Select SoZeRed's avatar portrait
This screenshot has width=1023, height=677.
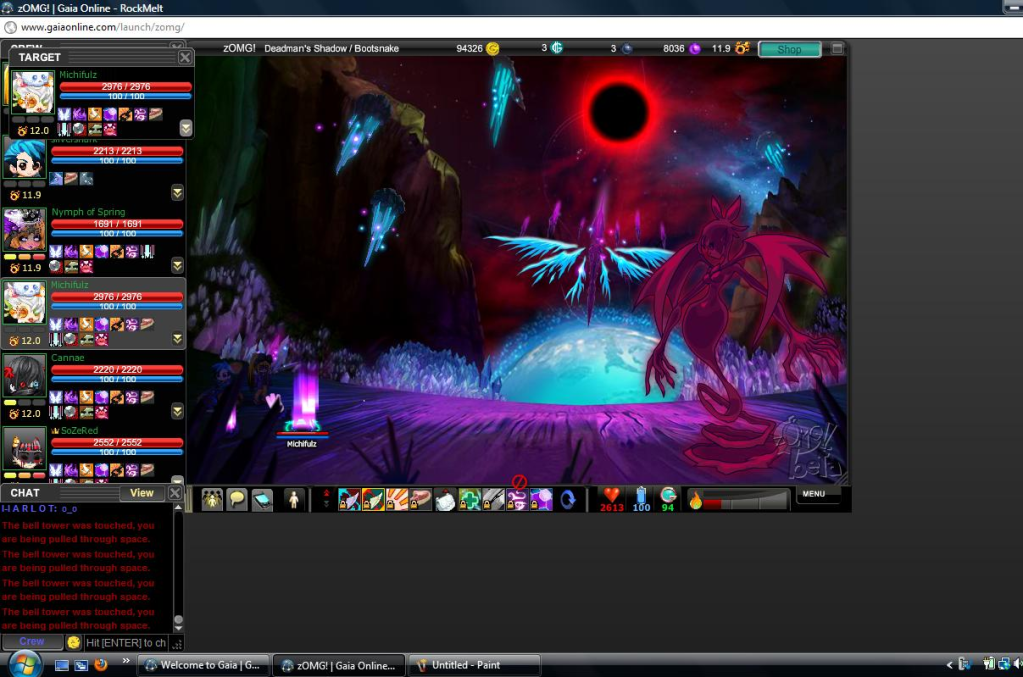click(x=24, y=448)
